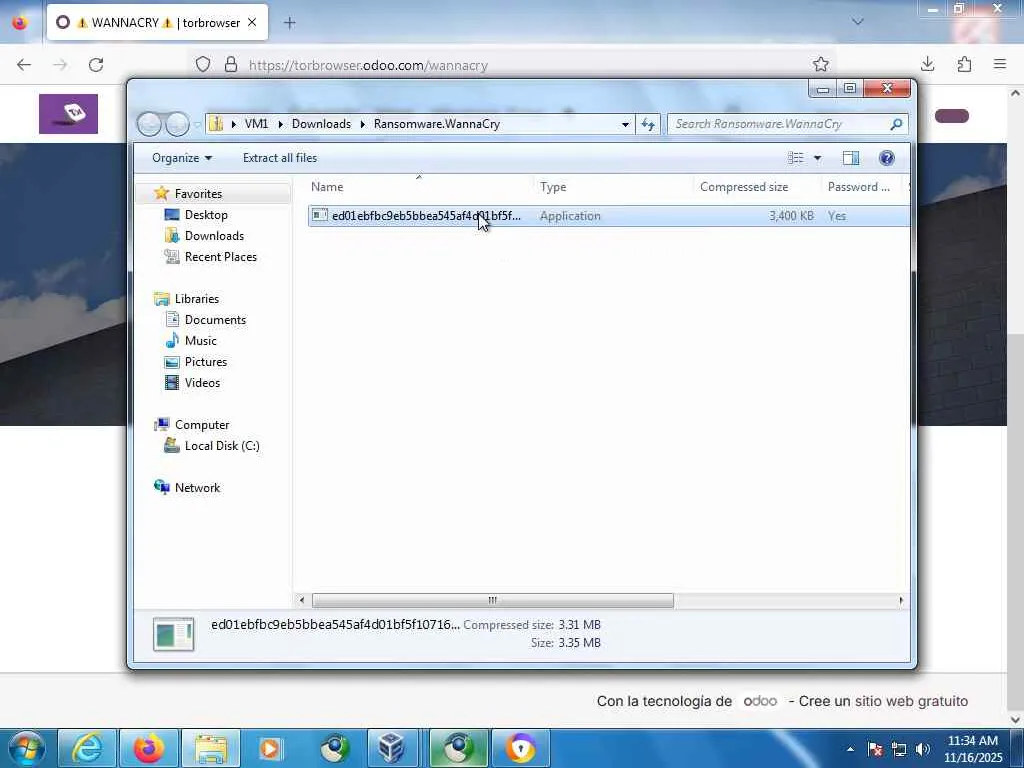Viewport: 1024px width, 768px height.
Task: Click the Password column header
Action: click(x=863, y=187)
